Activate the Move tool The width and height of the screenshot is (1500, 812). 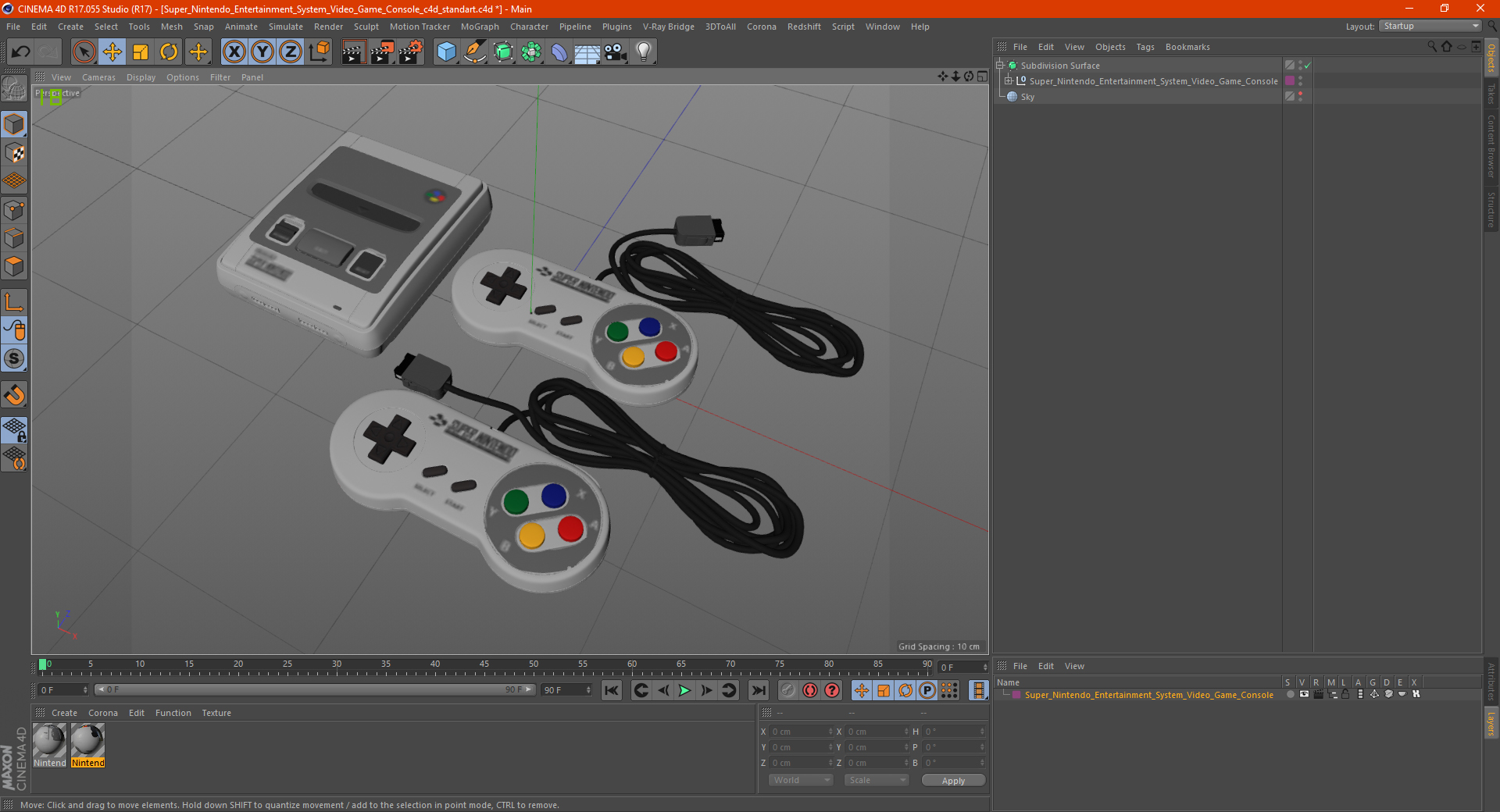pos(112,52)
